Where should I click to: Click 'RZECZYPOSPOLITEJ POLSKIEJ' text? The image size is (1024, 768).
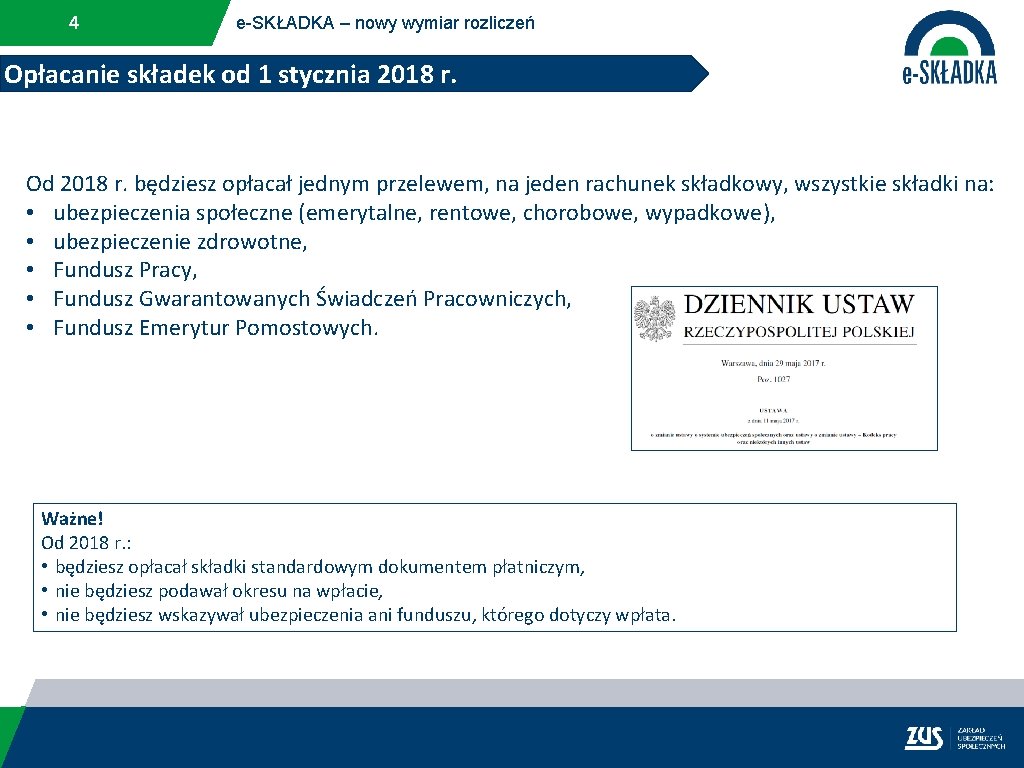[x=799, y=332]
